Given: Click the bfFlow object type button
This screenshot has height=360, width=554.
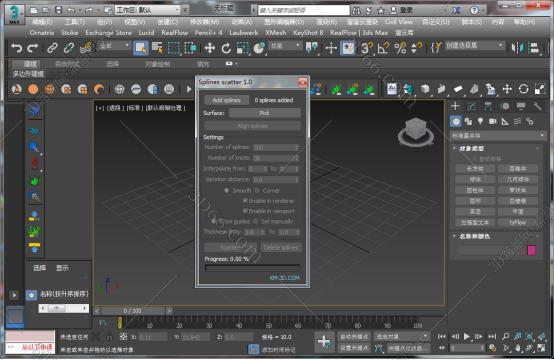Looking at the screenshot, I should tap(518, 222).
